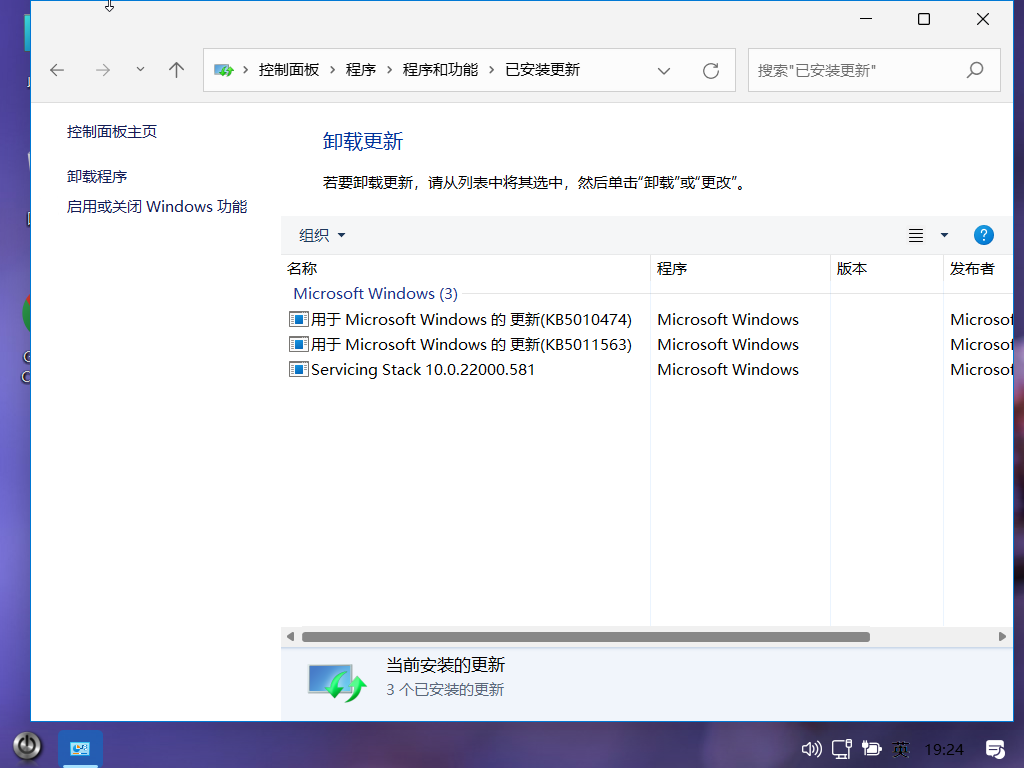Expand the address bar history dropdown
This screenshot has width=1024, height=768.
point(664,71)
